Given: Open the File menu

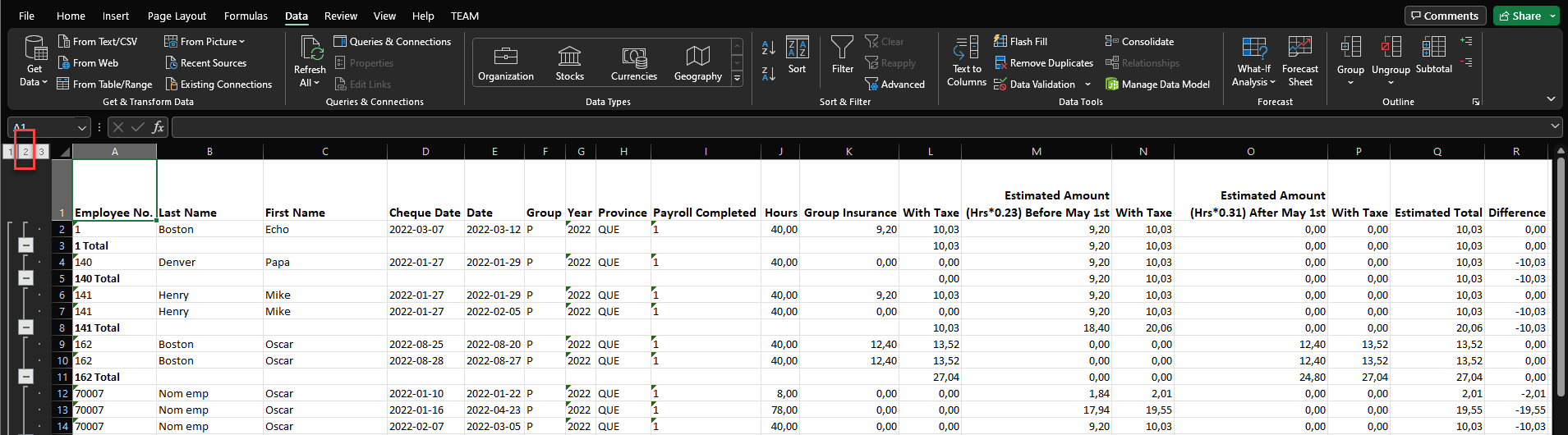Looking at the screenshot, I should pos(26,16).
